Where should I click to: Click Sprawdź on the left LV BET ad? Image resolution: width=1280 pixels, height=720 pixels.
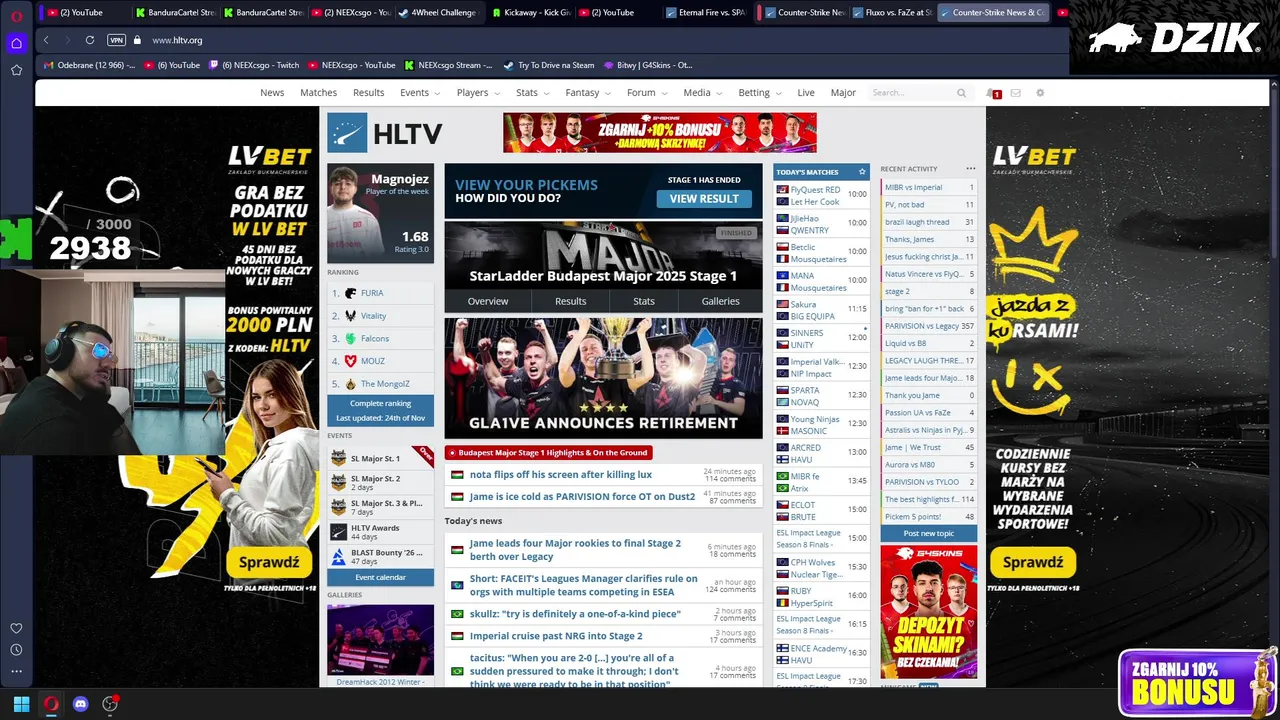pyautogui.click(x=269, y=562)
